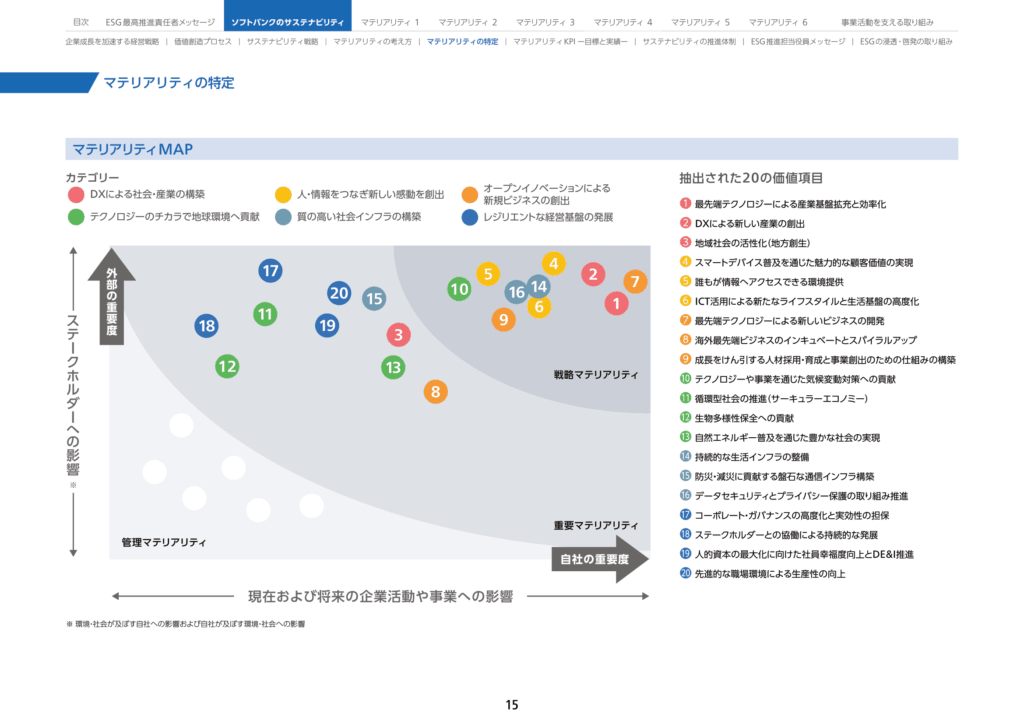
Task: Go to the 価値創造プロセス link
Action: click(202, 42)
